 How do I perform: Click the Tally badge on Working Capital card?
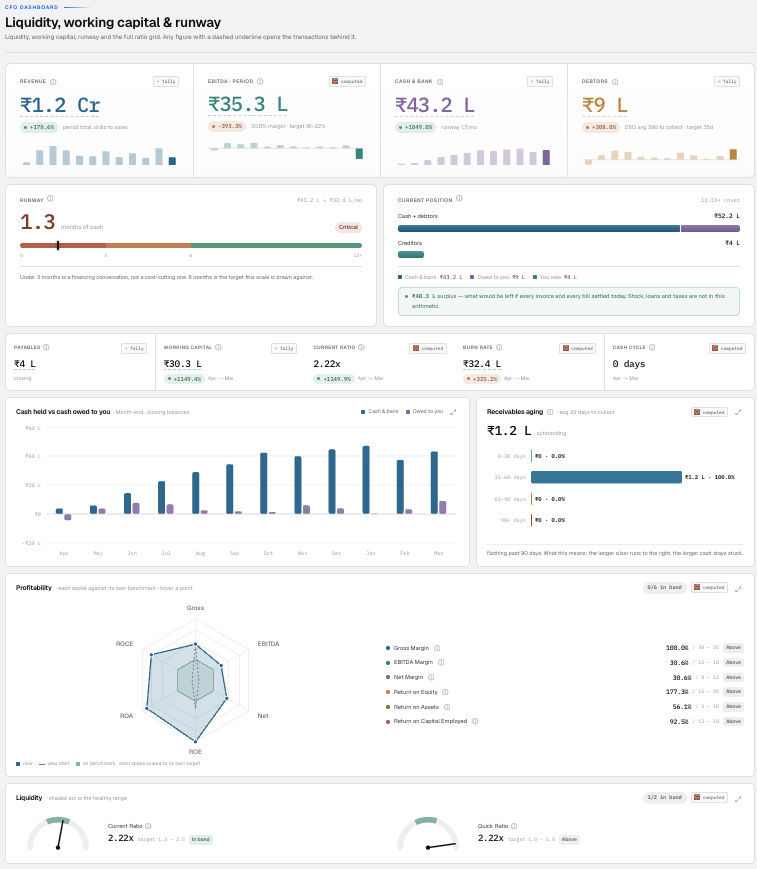point(284,349)
